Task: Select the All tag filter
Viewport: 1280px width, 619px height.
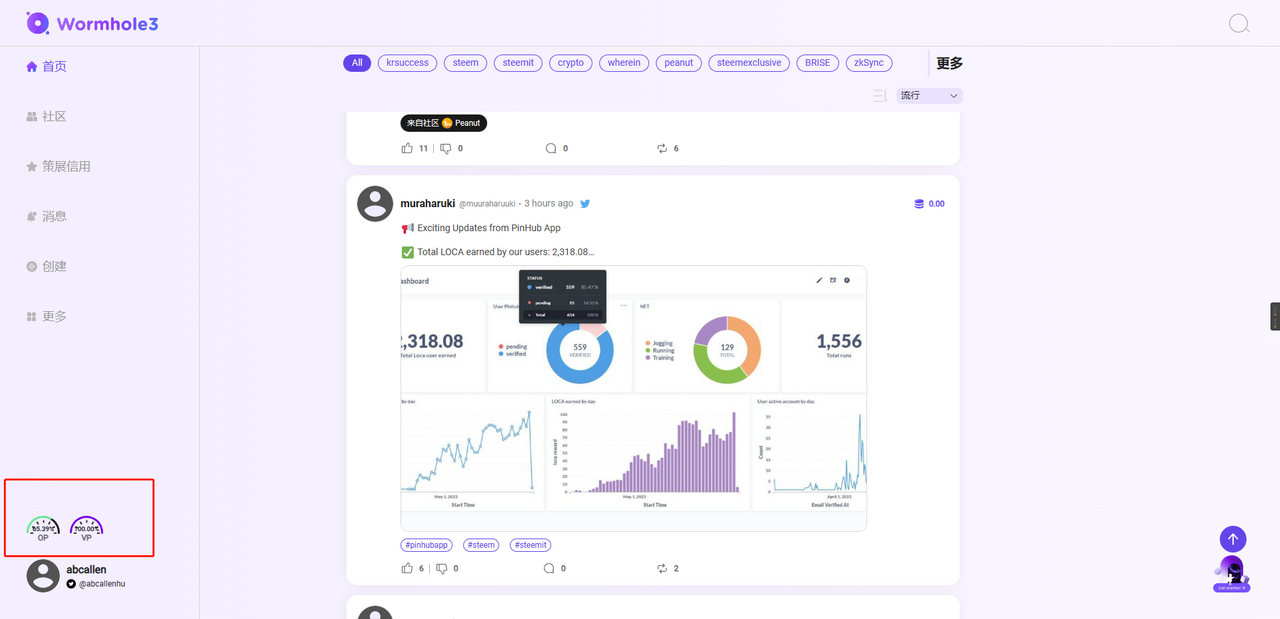Action: (x=357, y=63)
